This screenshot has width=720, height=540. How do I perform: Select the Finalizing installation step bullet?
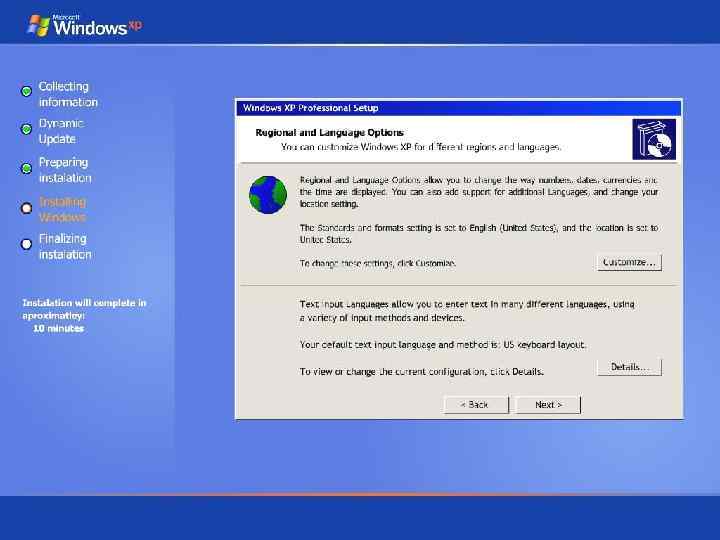point(27,244)
